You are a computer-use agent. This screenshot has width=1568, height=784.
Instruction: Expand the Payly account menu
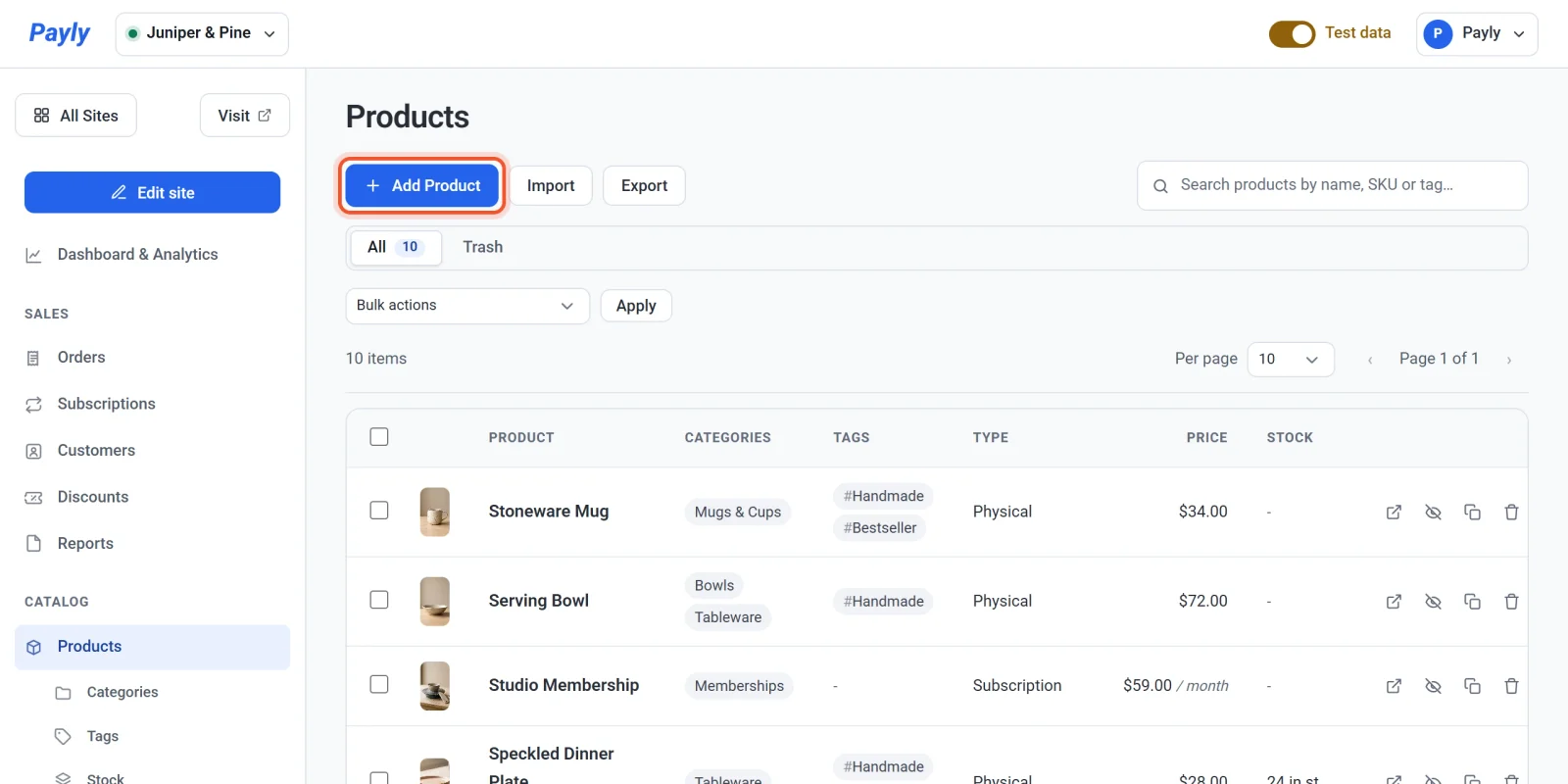(x=1476, y=33)
